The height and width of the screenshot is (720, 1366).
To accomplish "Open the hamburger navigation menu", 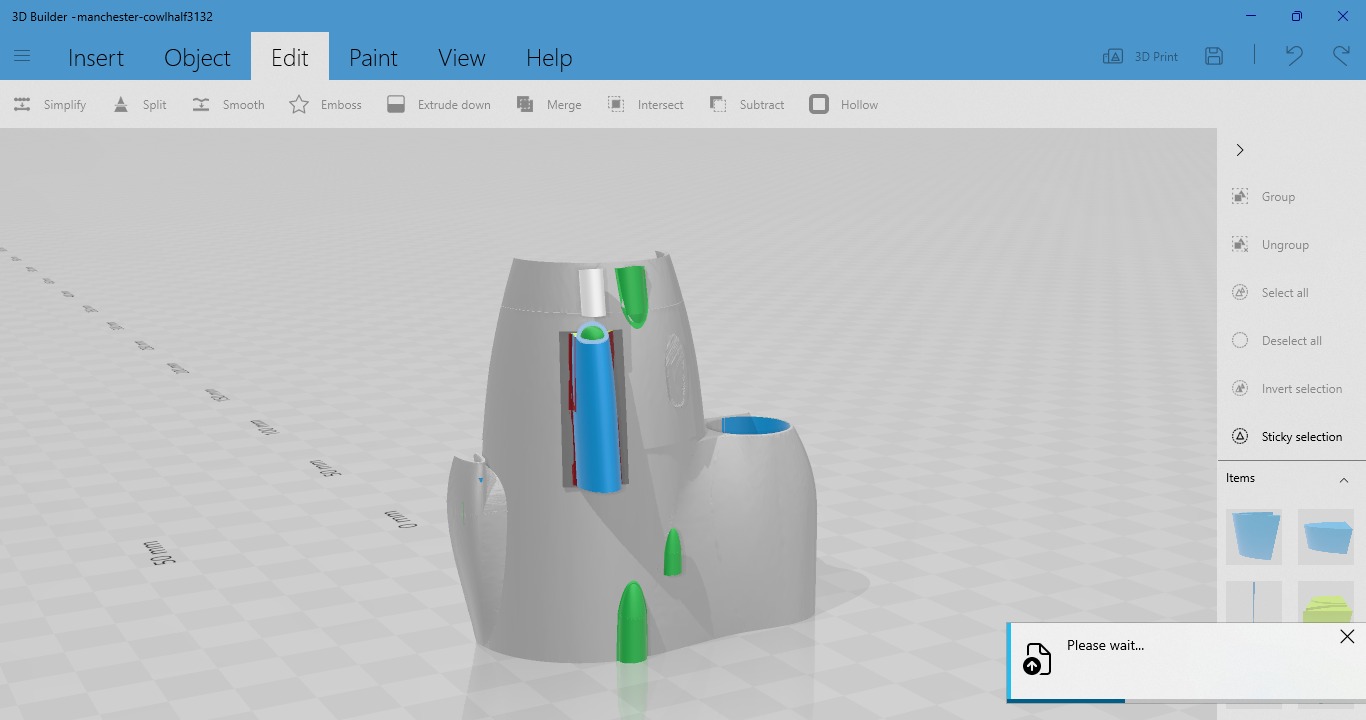I will click(x=22, y=57).
